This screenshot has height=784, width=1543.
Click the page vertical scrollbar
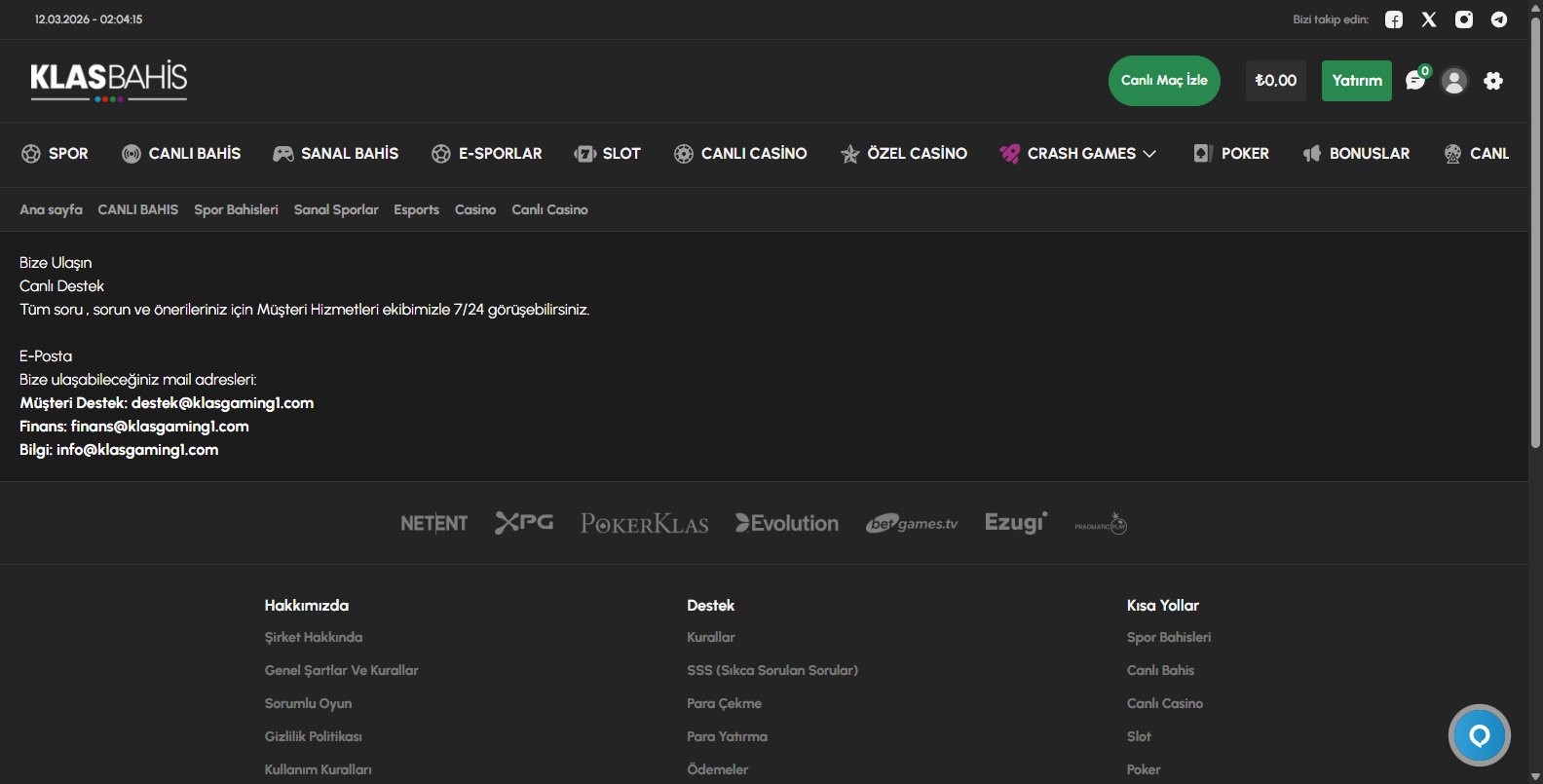click(x=1535, y=234)
